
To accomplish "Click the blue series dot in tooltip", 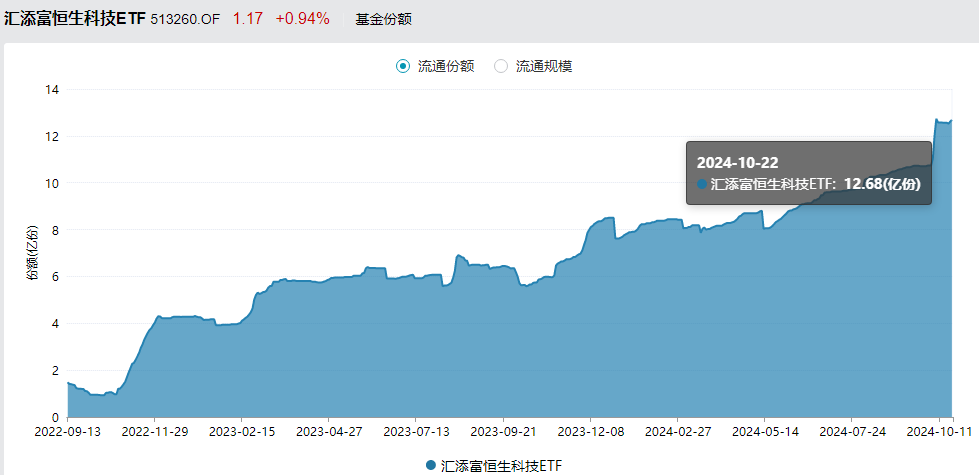I will [702, 184].
